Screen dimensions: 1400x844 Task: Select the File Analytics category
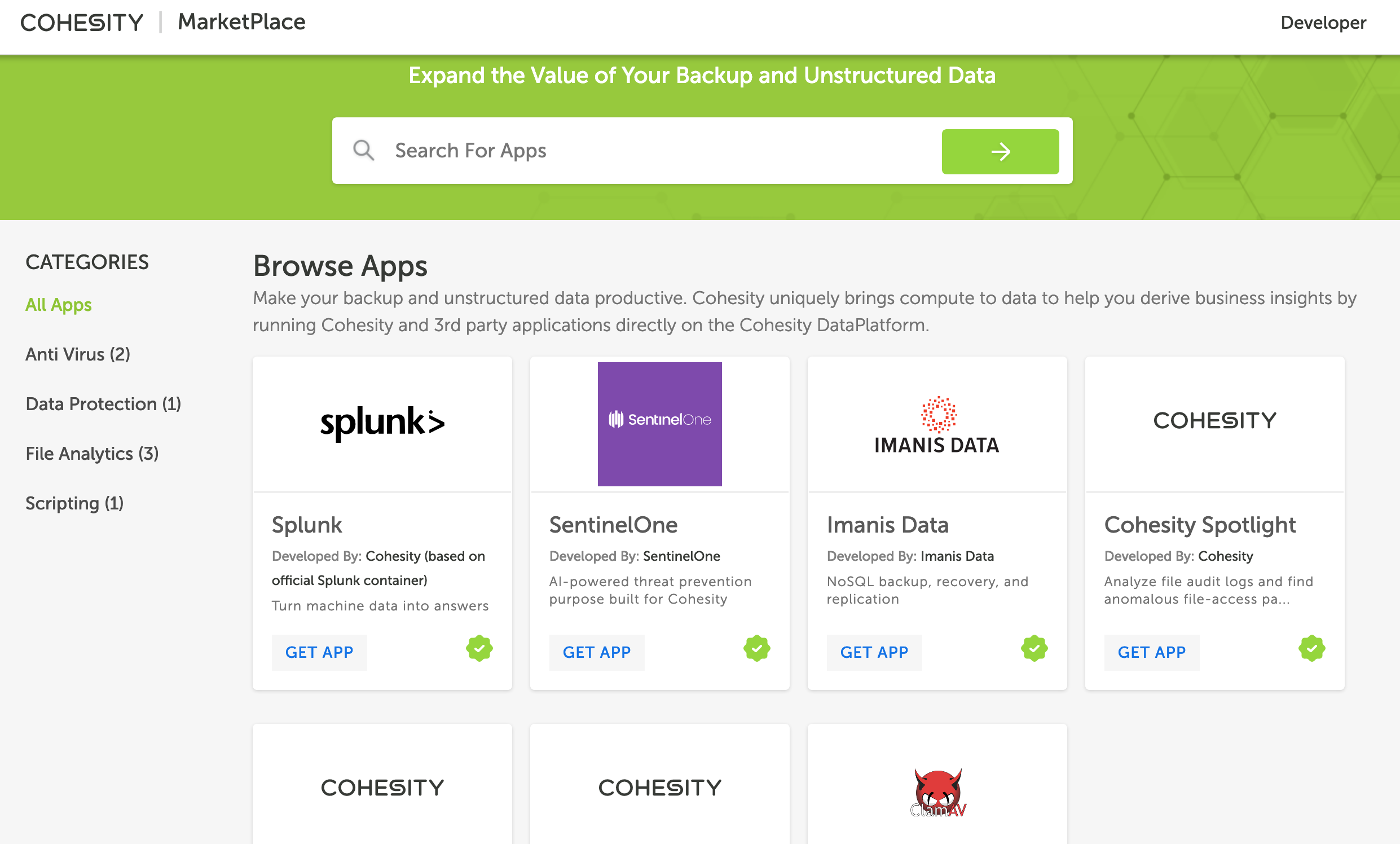pyautogui.click(x=92, y=453)
